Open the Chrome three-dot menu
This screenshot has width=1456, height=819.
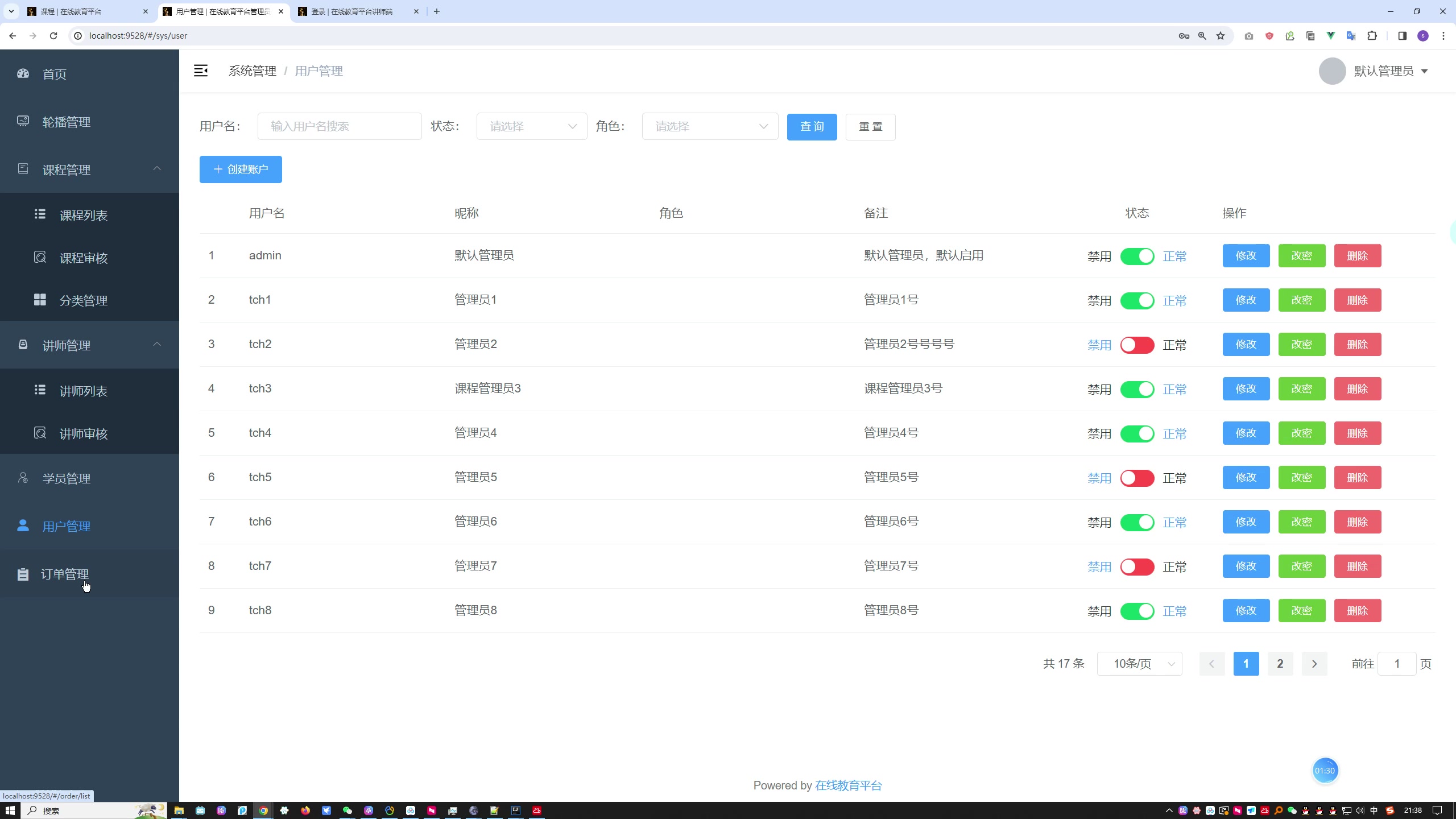coord(1443,36)
